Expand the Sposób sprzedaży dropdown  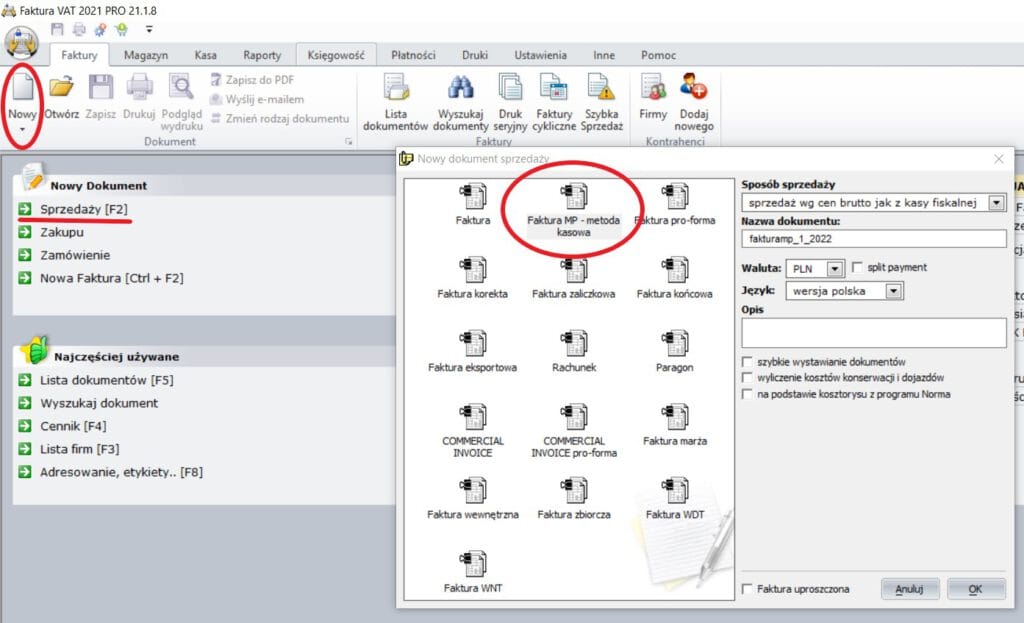[x=996, y=203]
